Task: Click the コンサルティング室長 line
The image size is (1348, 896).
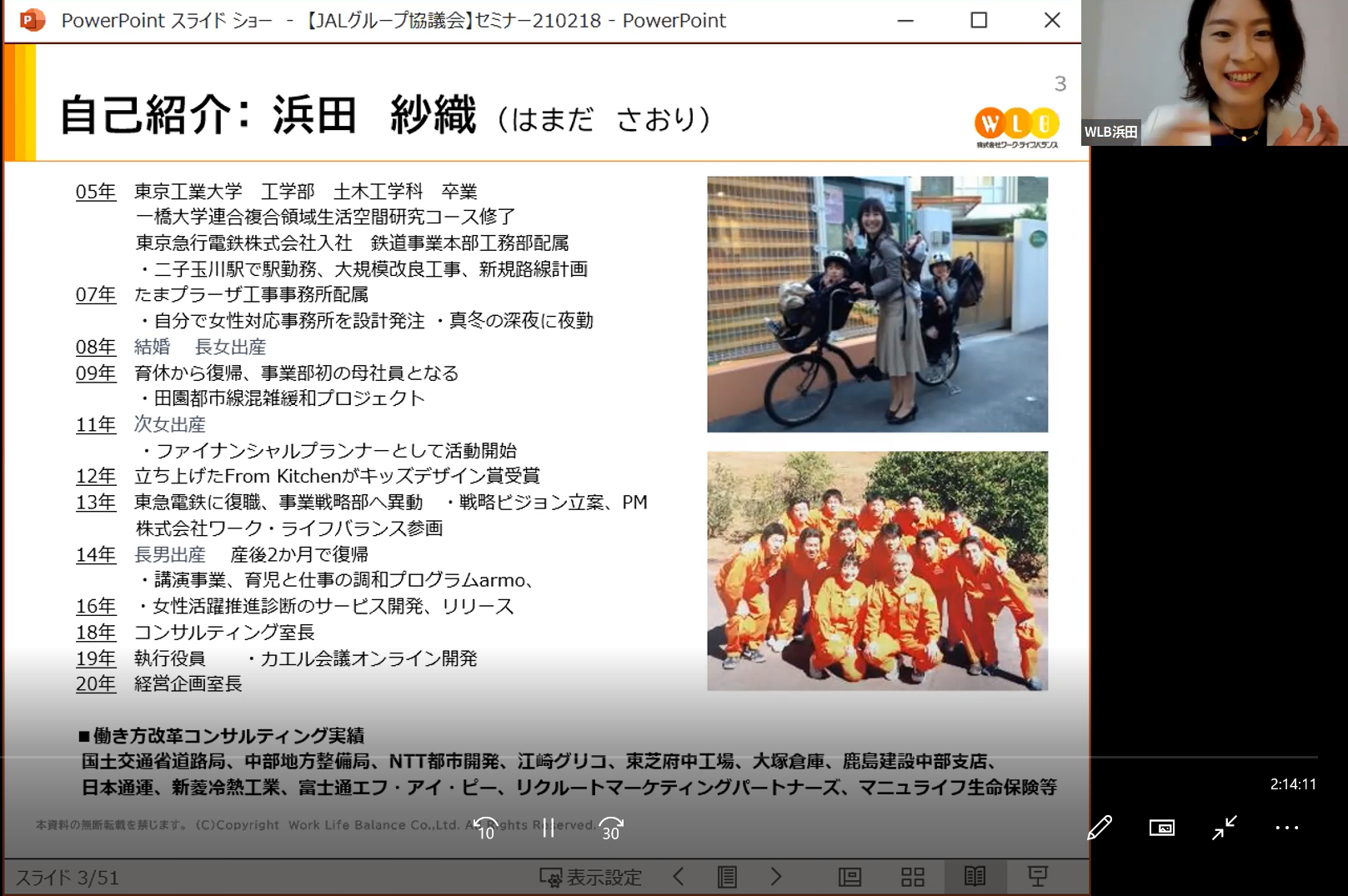Action: tap(224, 633)
